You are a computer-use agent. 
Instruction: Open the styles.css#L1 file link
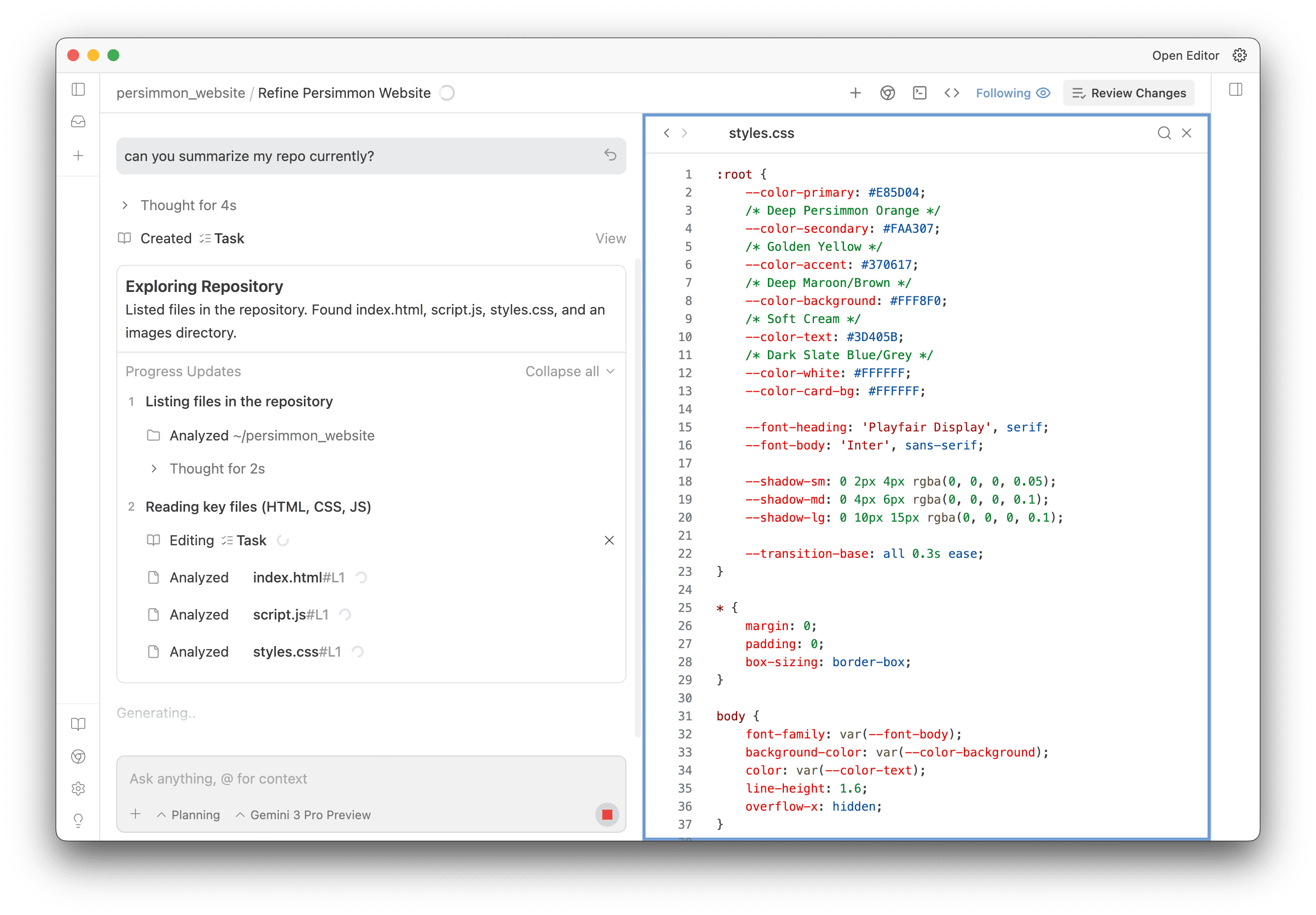coord(297,651)
